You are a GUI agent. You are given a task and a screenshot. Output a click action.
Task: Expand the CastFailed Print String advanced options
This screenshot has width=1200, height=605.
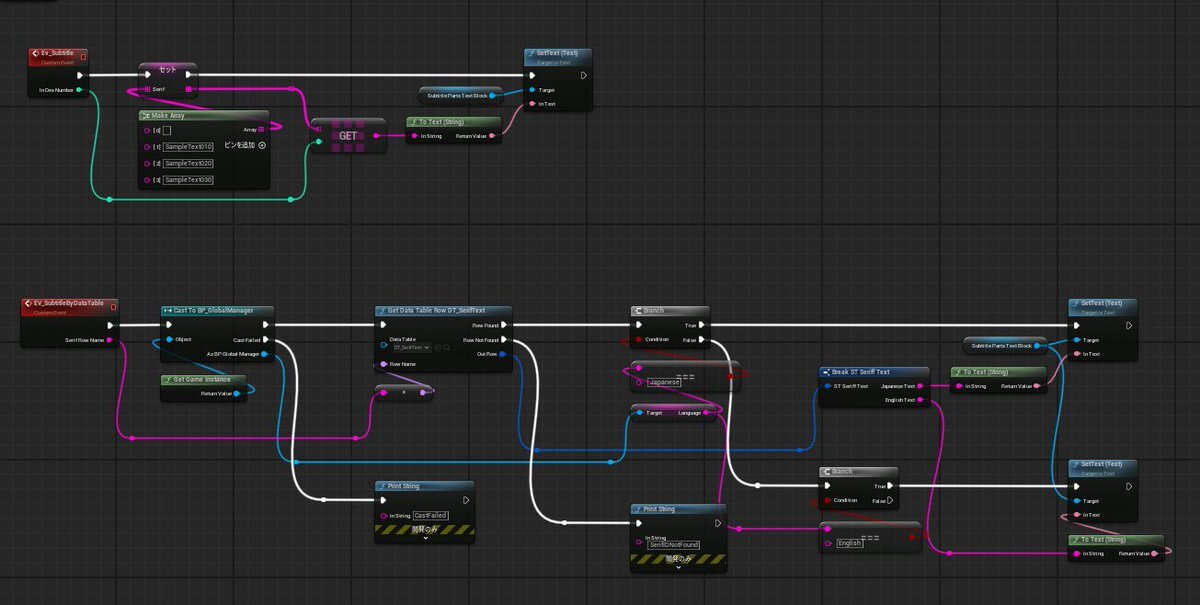[x=424, y=538]
